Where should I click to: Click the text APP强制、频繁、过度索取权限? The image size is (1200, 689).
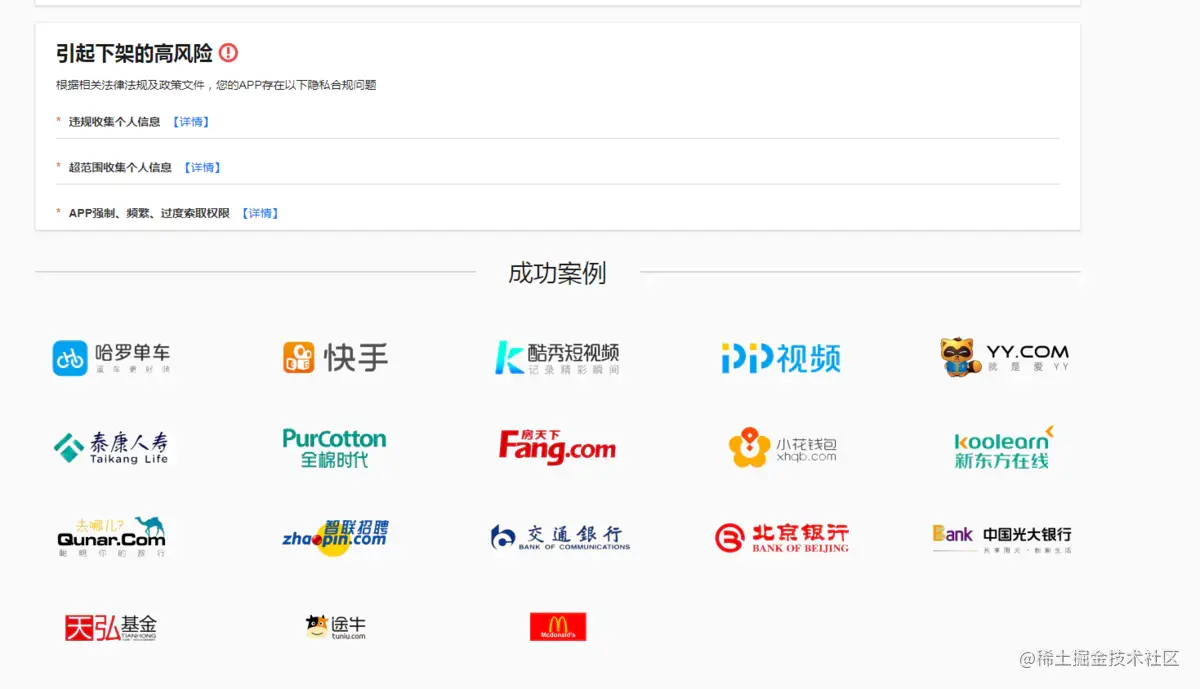(149, 213)
